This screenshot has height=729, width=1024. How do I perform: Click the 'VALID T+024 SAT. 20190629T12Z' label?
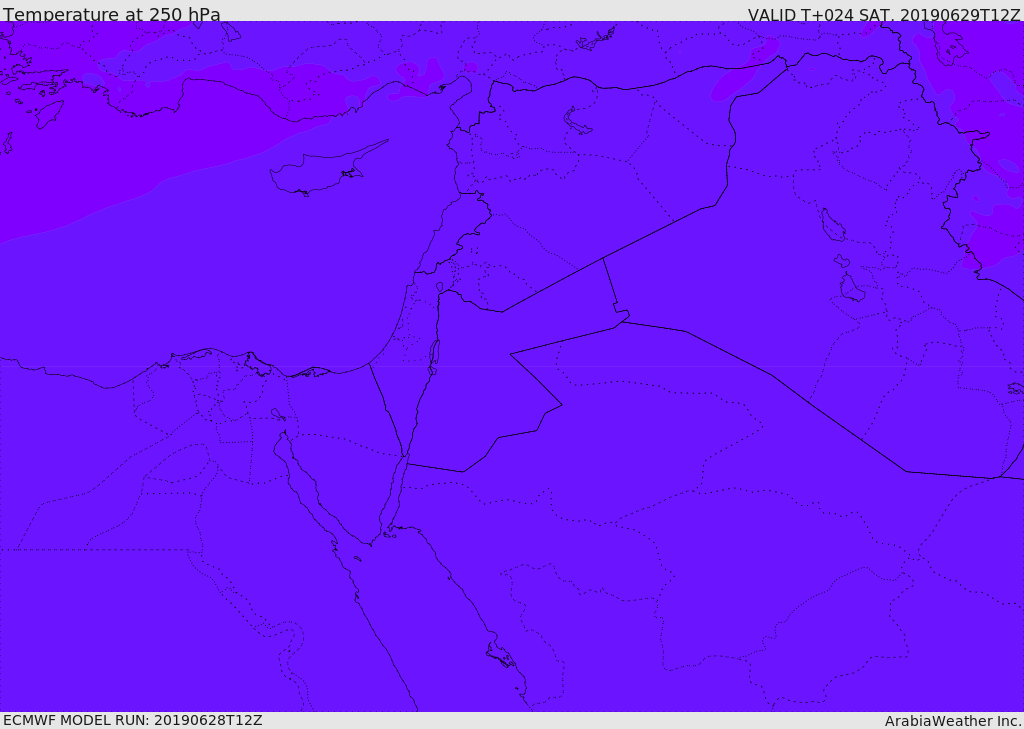pyautogui.click(x=884, y=14)
